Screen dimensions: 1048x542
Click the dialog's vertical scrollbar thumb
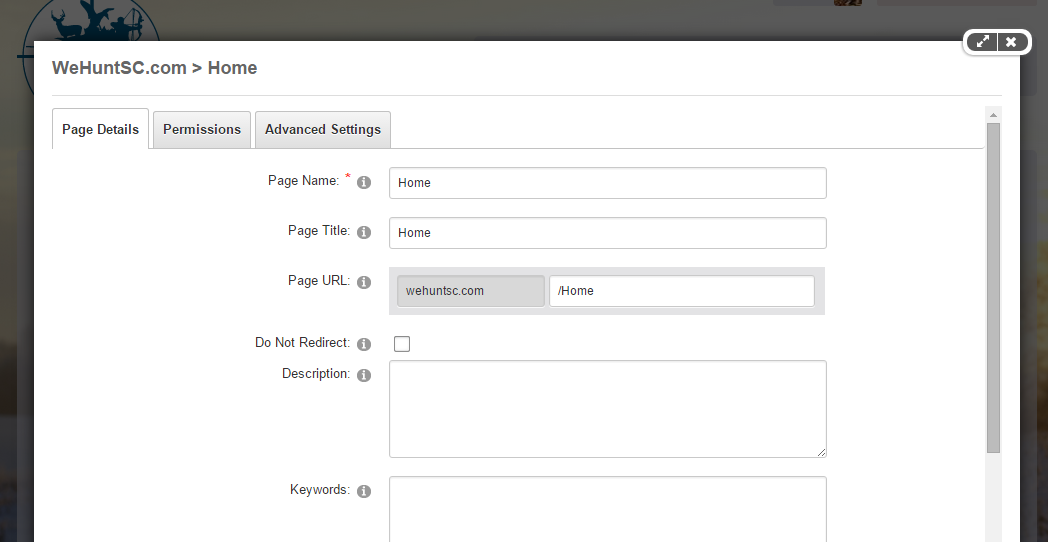pyautogui.click(x=993, y=287)
